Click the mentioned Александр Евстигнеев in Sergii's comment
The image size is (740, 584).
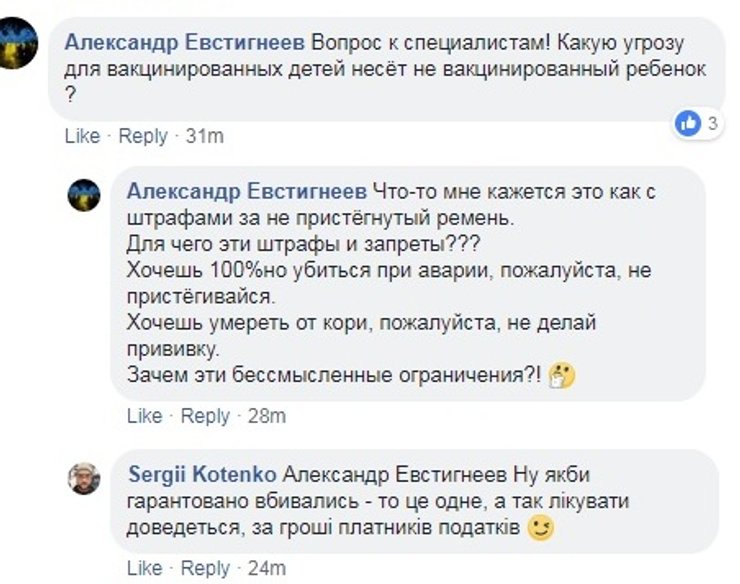coord(396,473)
